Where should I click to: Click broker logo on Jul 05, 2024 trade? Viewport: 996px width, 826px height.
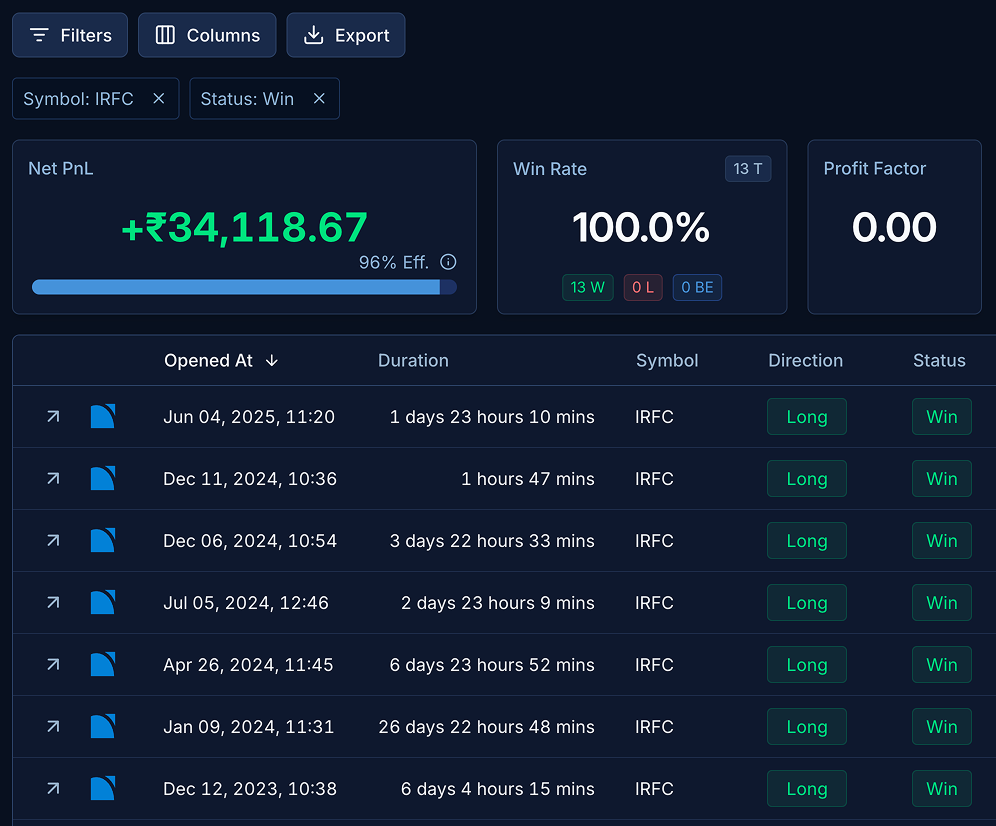103,603
